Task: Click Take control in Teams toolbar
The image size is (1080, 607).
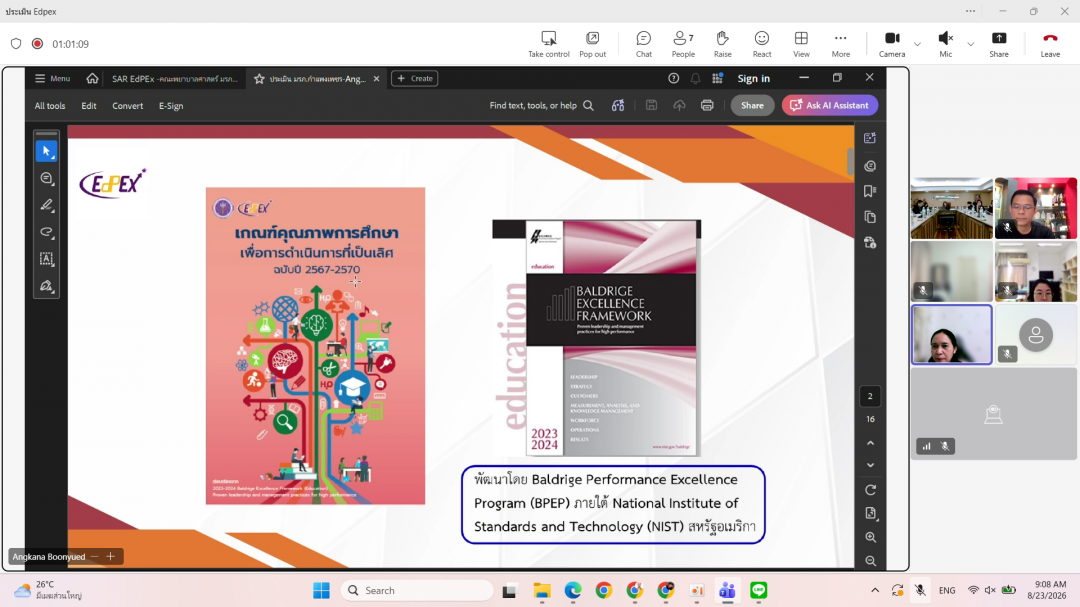Action: click(x=548, y=44)
